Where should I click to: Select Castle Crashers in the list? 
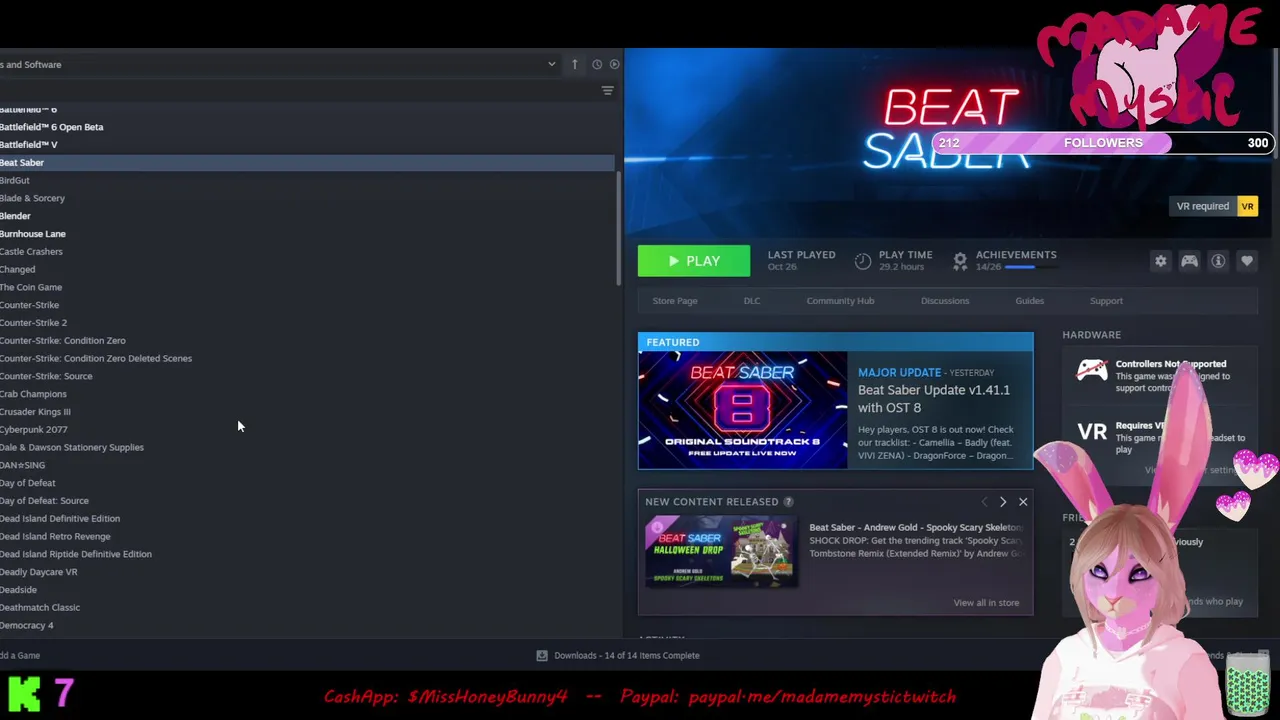click(307, 252)
